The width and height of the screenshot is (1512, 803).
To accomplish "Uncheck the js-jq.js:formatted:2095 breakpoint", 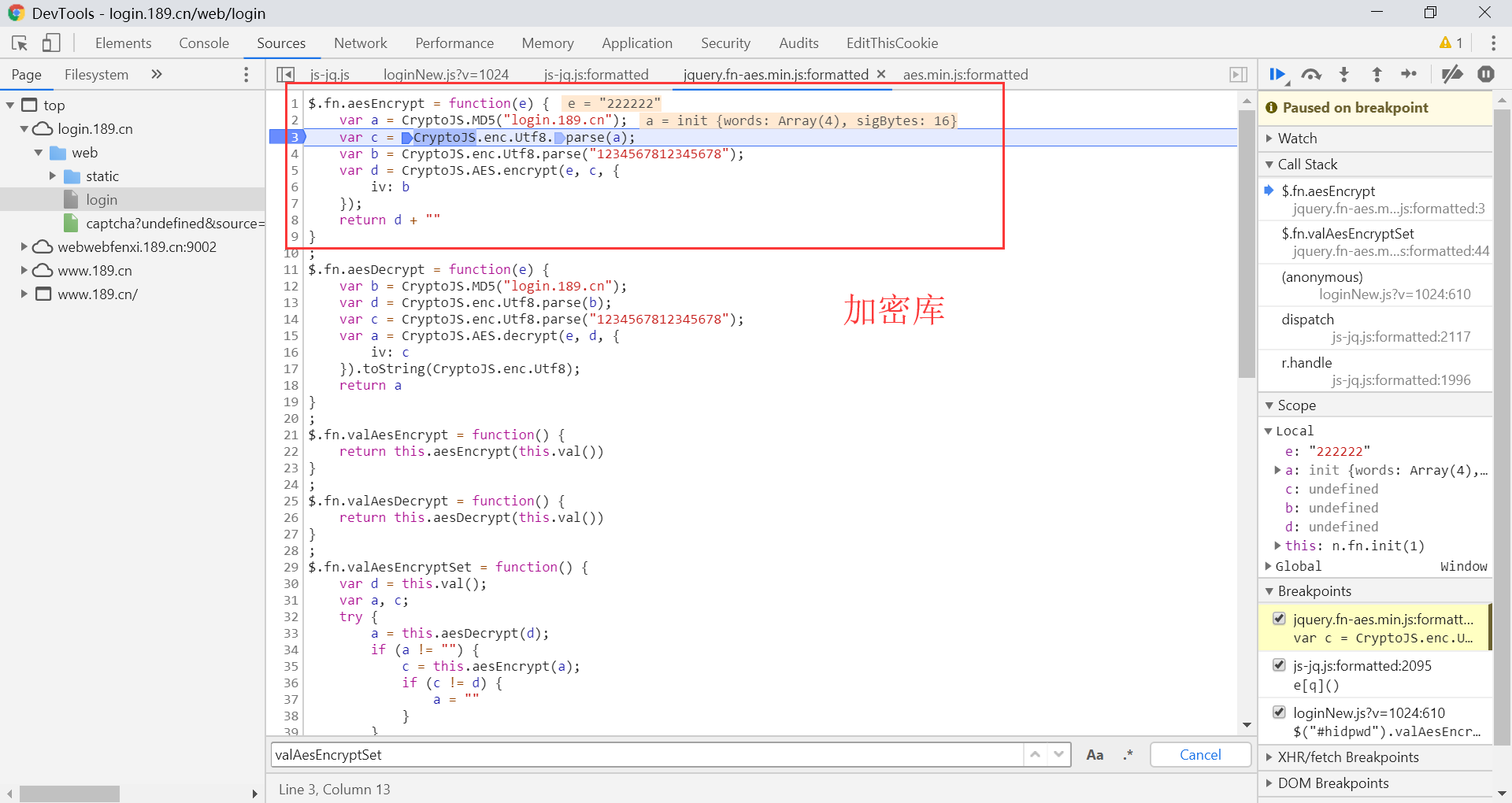I will (x=1280, y=665).
